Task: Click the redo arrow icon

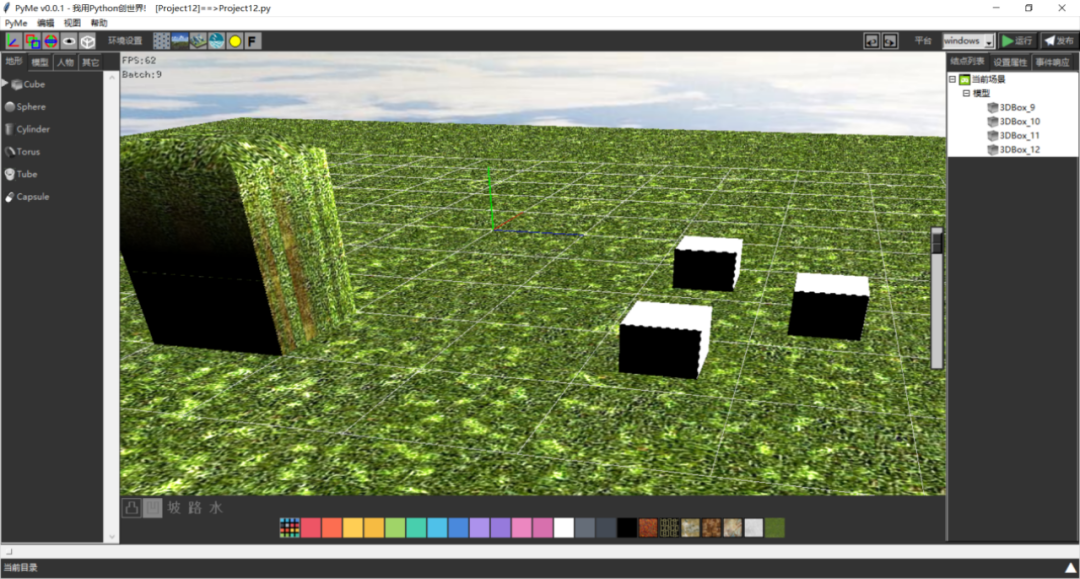Action: (891, 41)
